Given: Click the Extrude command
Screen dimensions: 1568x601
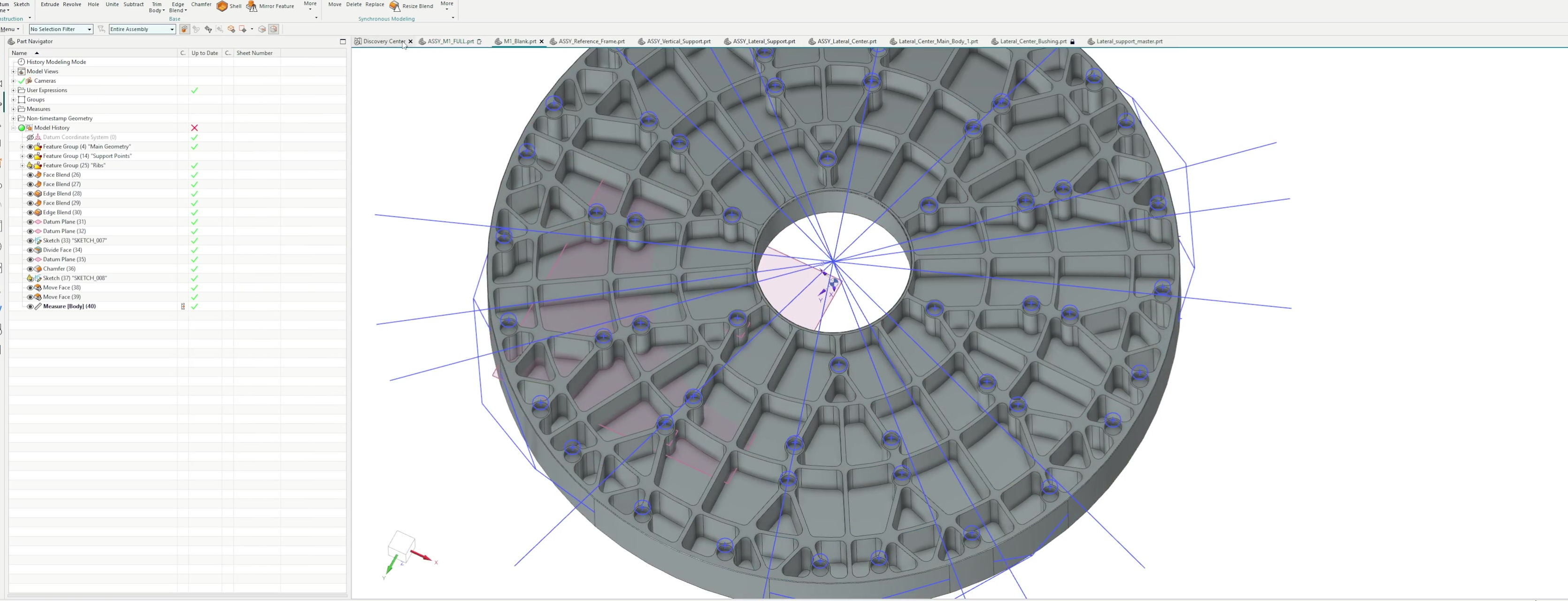Looking at the screenshot, I should coord(50,4).
